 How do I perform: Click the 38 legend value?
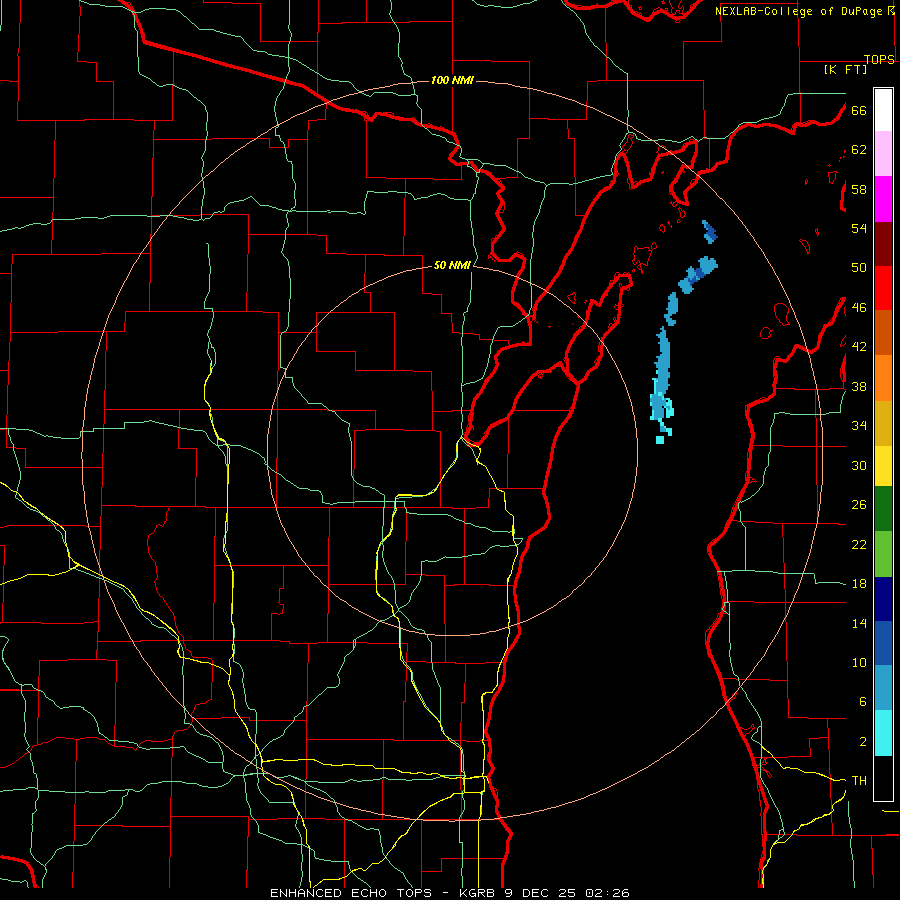(859, 386)
